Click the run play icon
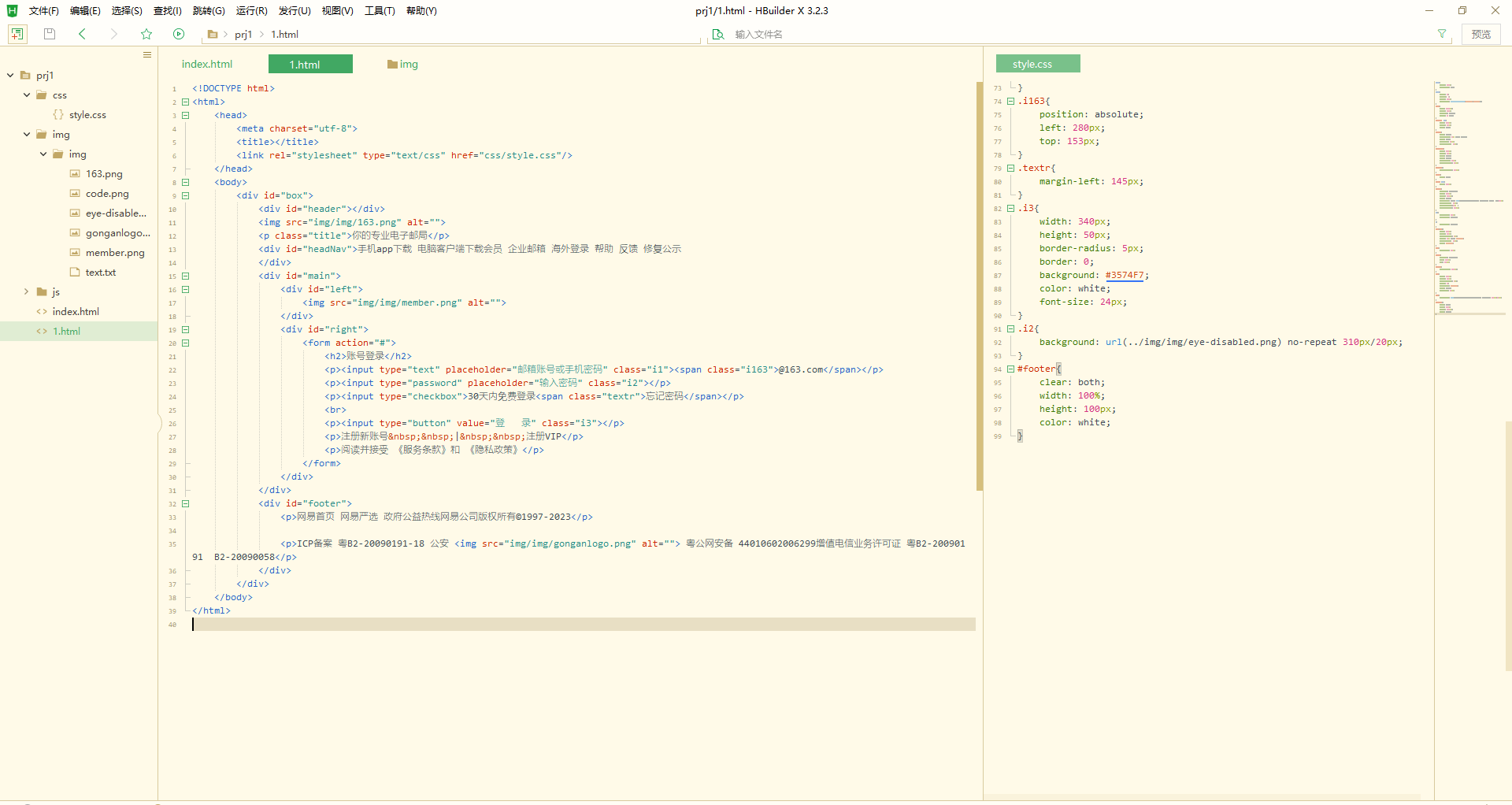Image resolution: width=1512 pixels, height=805 pixels. click(x=179, y=34)
